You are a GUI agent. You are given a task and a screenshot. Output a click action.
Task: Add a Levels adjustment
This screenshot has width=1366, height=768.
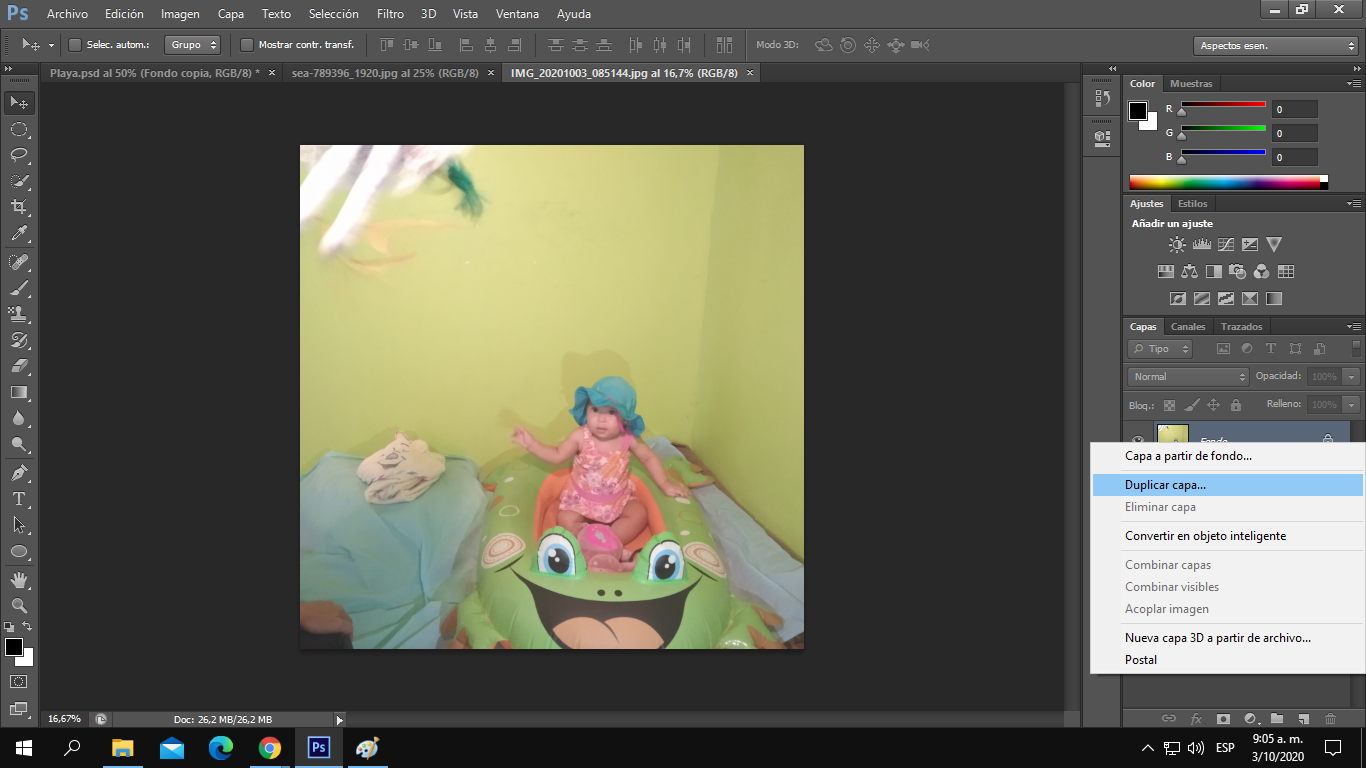click(1201, 244)
